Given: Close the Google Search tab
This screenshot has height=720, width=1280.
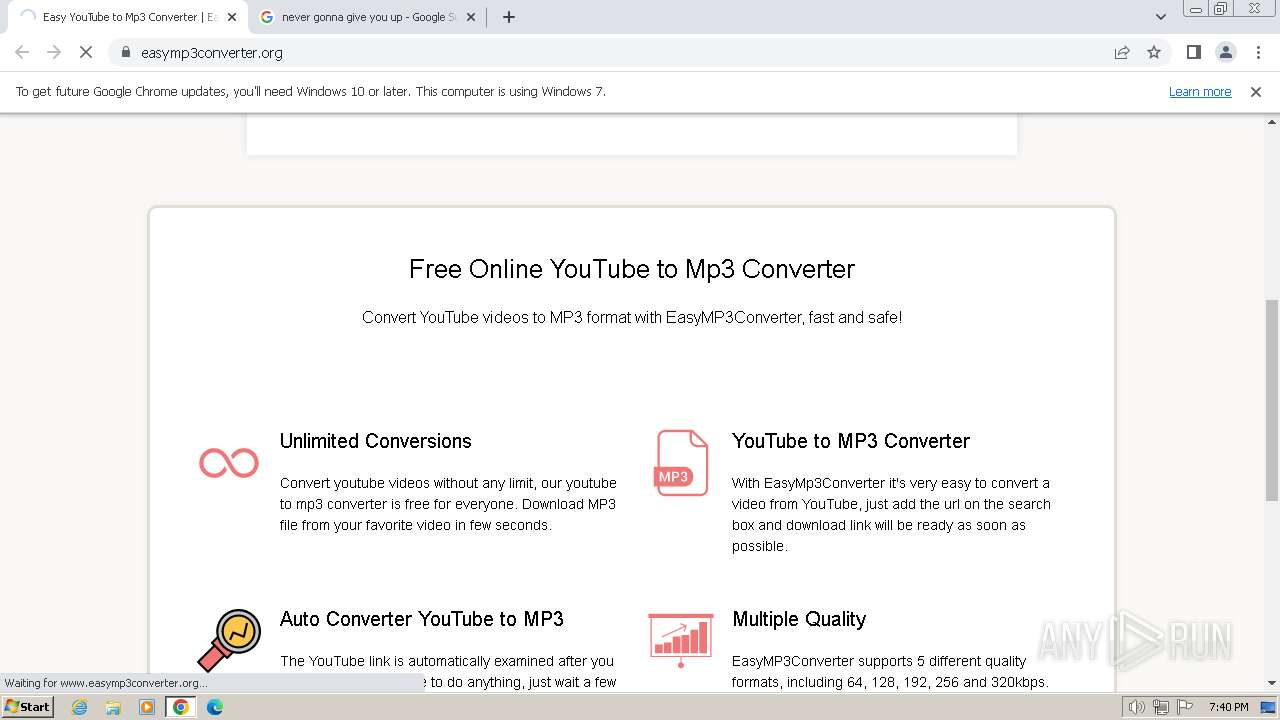Looking at the screenshot, I should 471,17.
